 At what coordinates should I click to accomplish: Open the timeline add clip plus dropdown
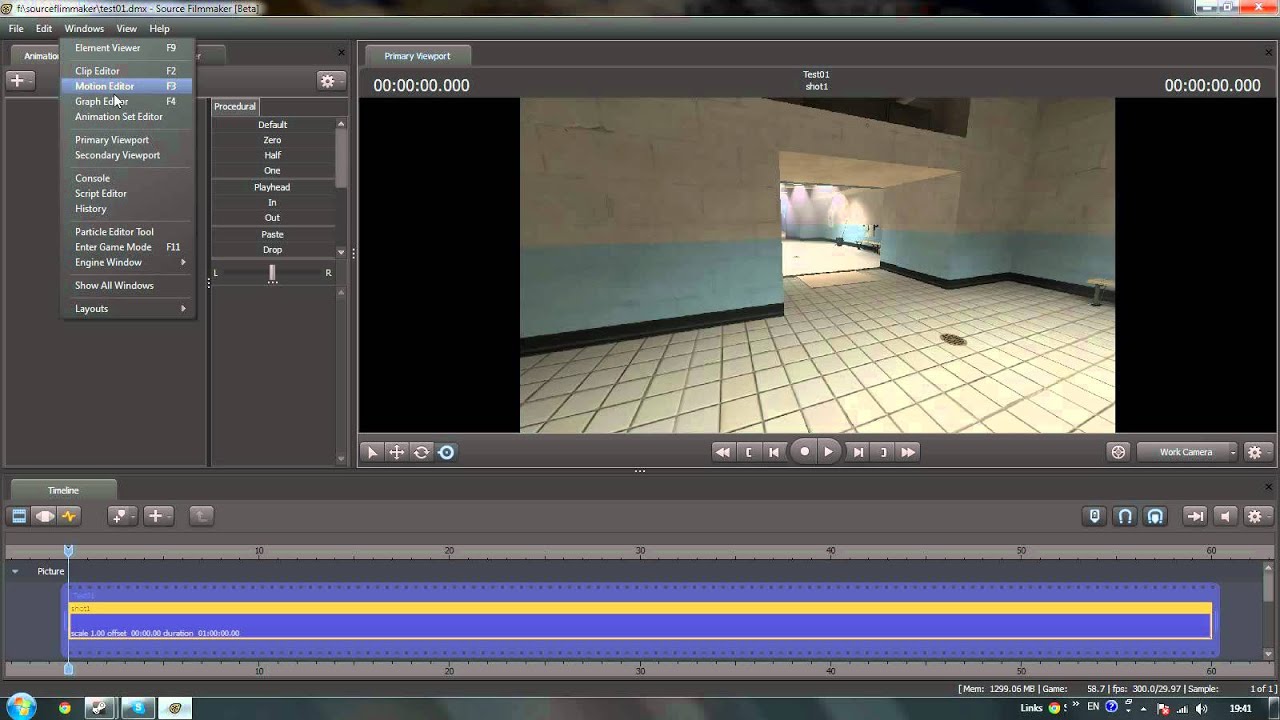click(x=159, y=516)
